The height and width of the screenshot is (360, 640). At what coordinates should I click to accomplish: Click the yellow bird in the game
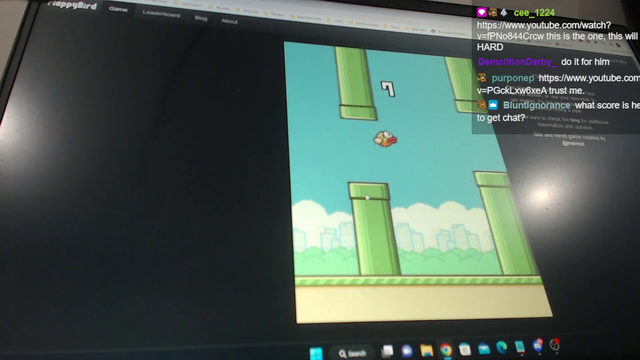385,139
